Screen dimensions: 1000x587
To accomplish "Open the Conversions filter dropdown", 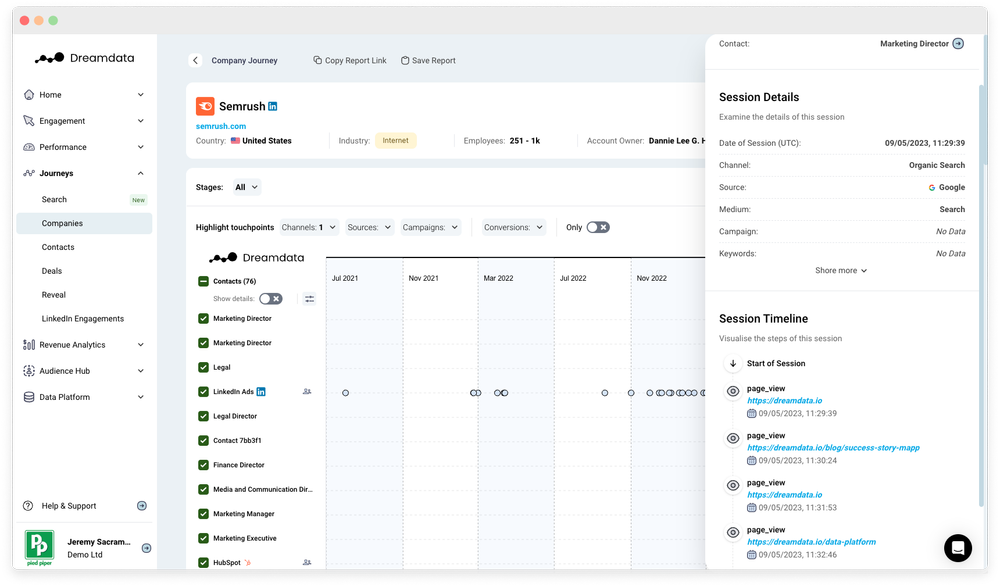I will tap(512, 227).
